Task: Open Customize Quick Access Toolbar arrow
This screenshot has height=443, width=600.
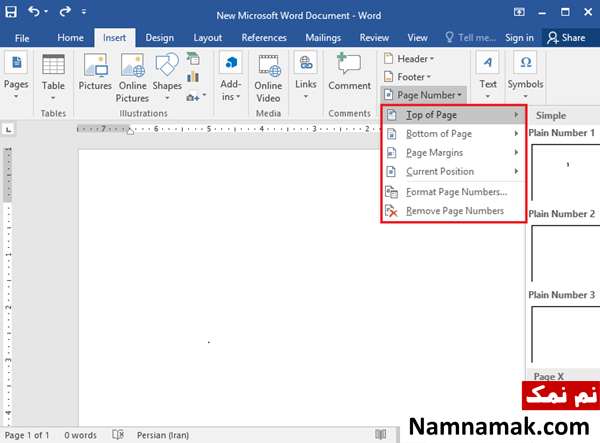Action: click(x=84, y=12)
